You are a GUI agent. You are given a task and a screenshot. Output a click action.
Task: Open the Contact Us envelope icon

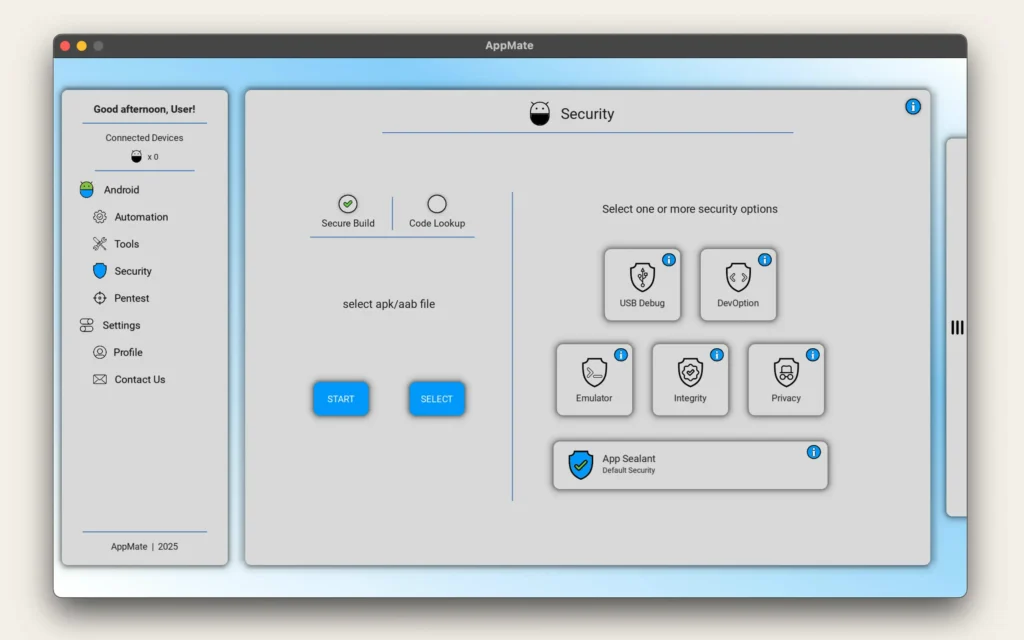tap(99, 379)
